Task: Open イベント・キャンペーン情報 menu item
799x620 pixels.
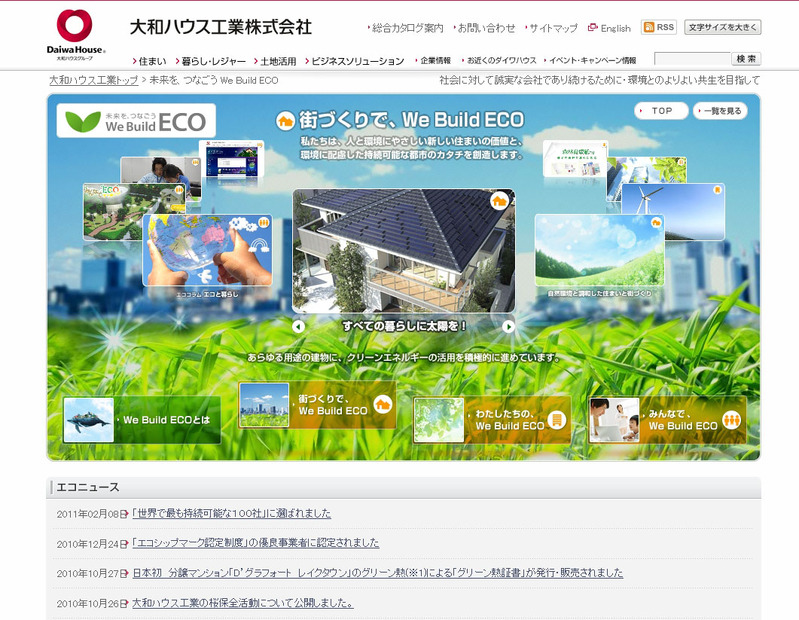Action: (590, 61)
